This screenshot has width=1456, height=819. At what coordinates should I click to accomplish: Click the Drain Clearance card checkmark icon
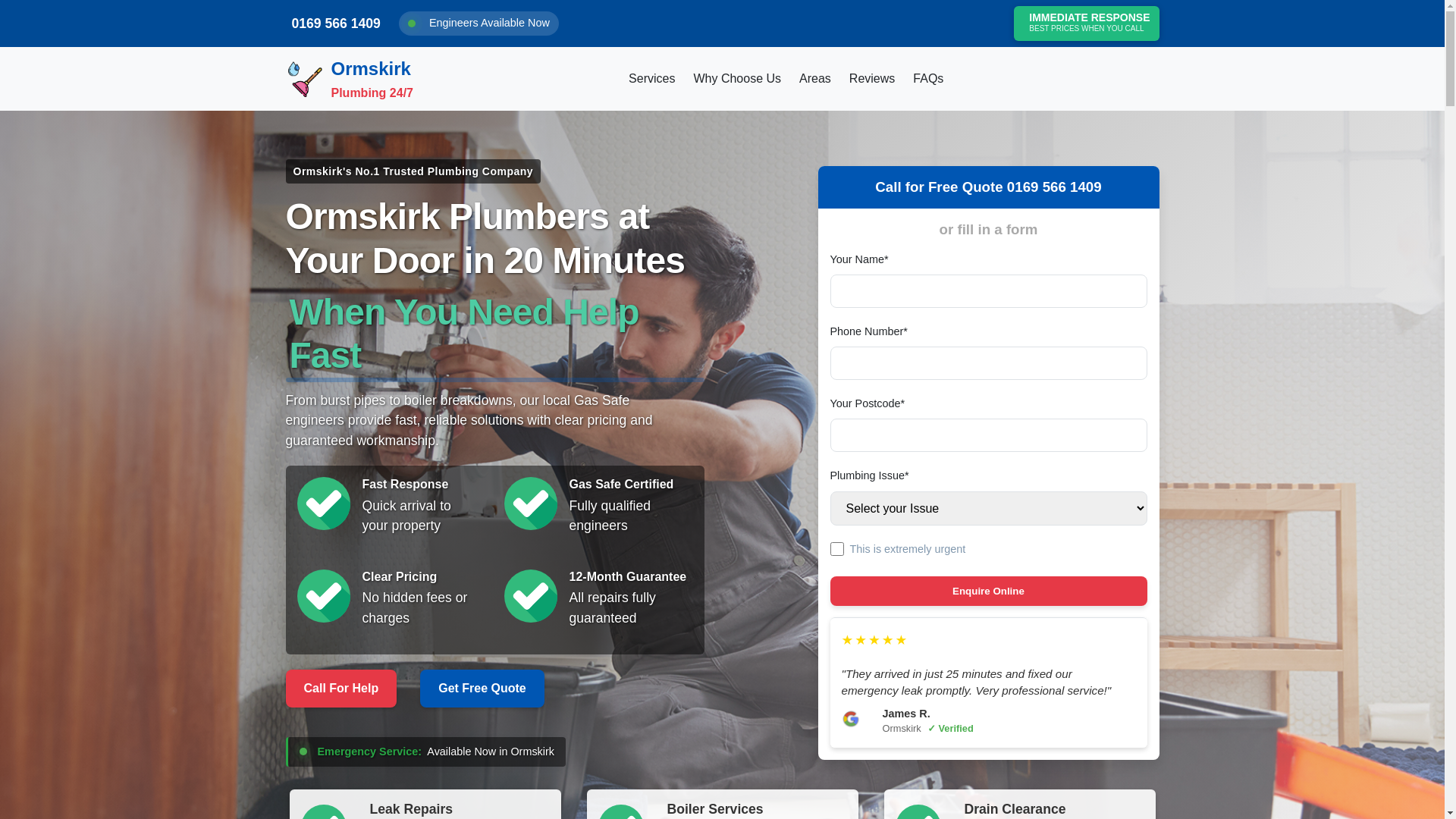click(918, 811)
